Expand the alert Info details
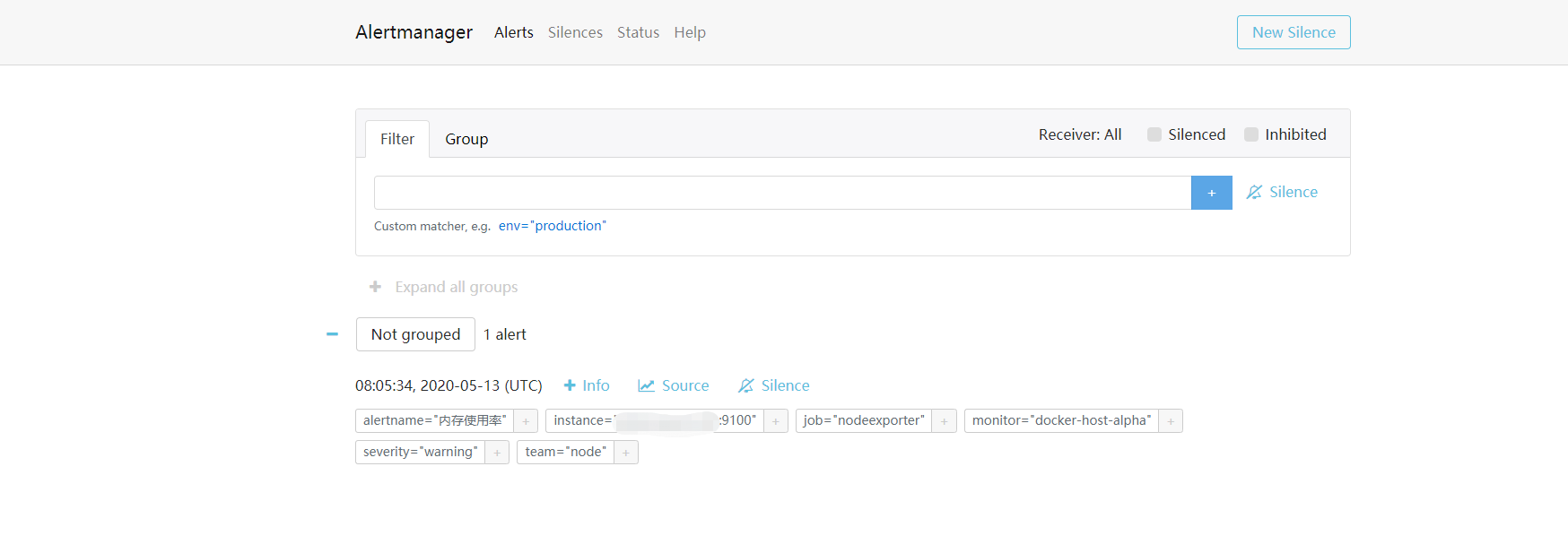The height and width of the screenshot is (553, 1568). click(x=587, y=385)
